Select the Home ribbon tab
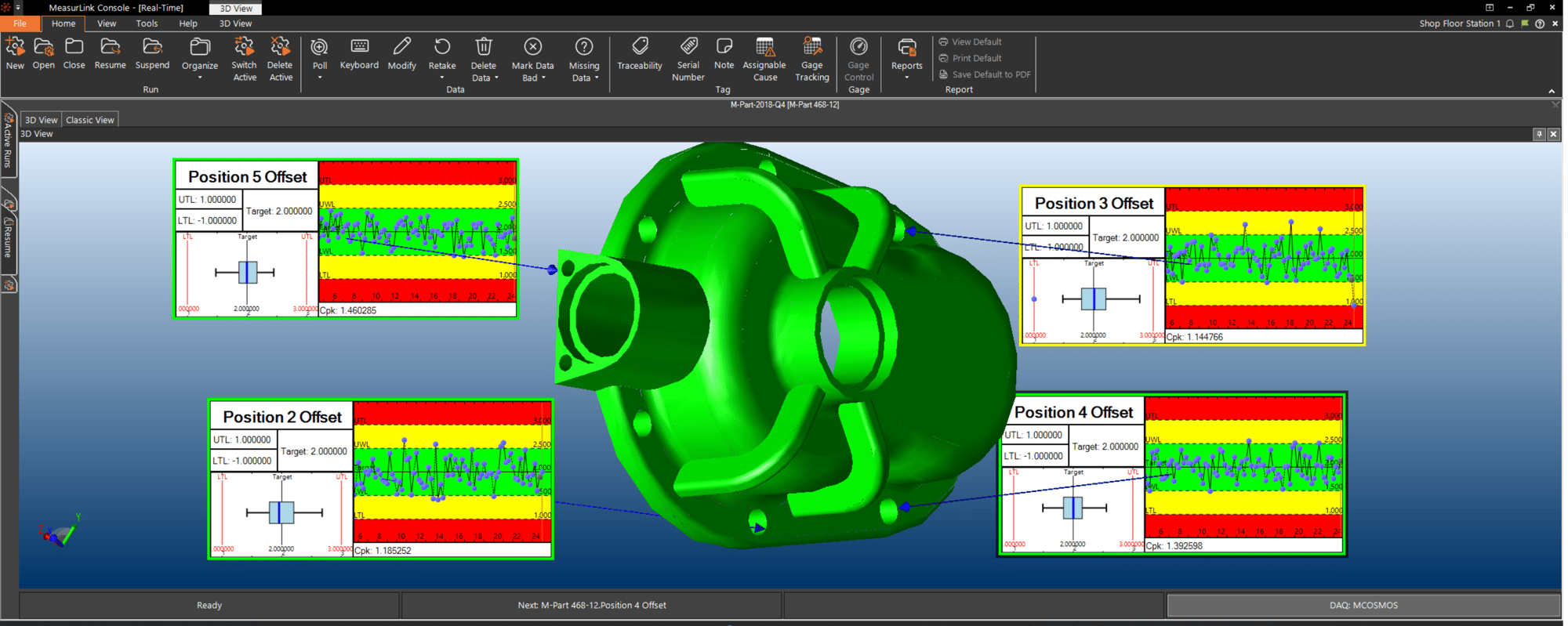Screen dimensions: 1568x626 (64, 24)
